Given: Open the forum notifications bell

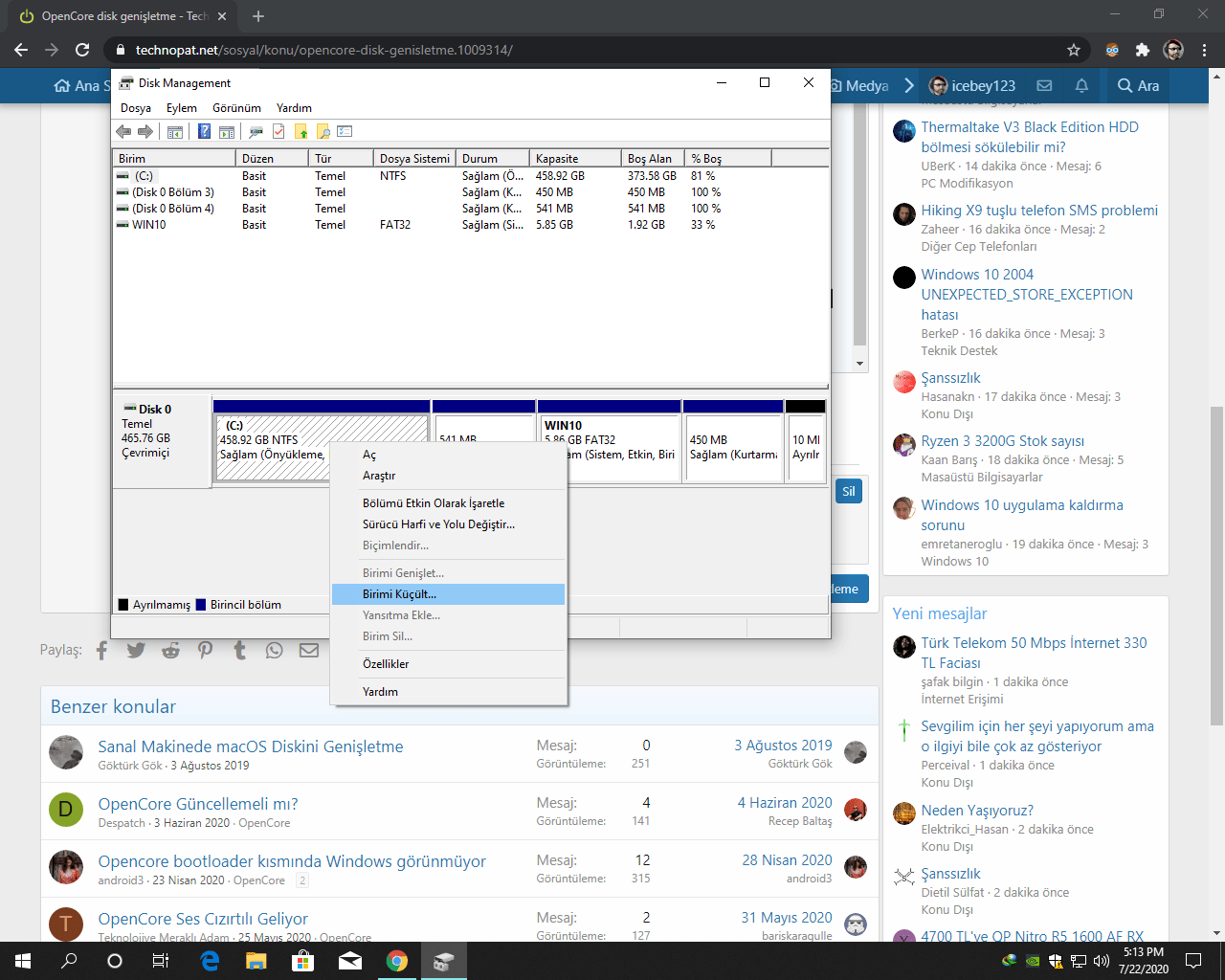Looking at the screenshot, I should coord(1081,86).
